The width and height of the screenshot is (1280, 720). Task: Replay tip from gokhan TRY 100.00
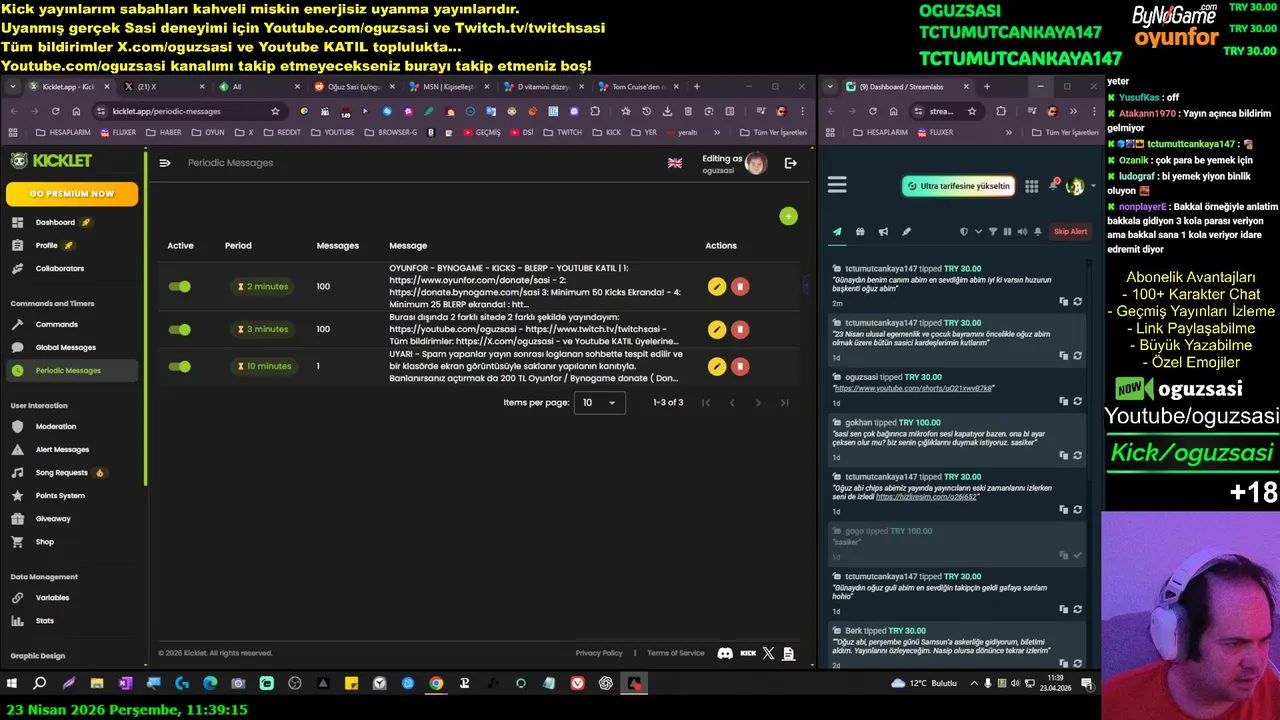pyautogui.click(x=1077, y=456)
